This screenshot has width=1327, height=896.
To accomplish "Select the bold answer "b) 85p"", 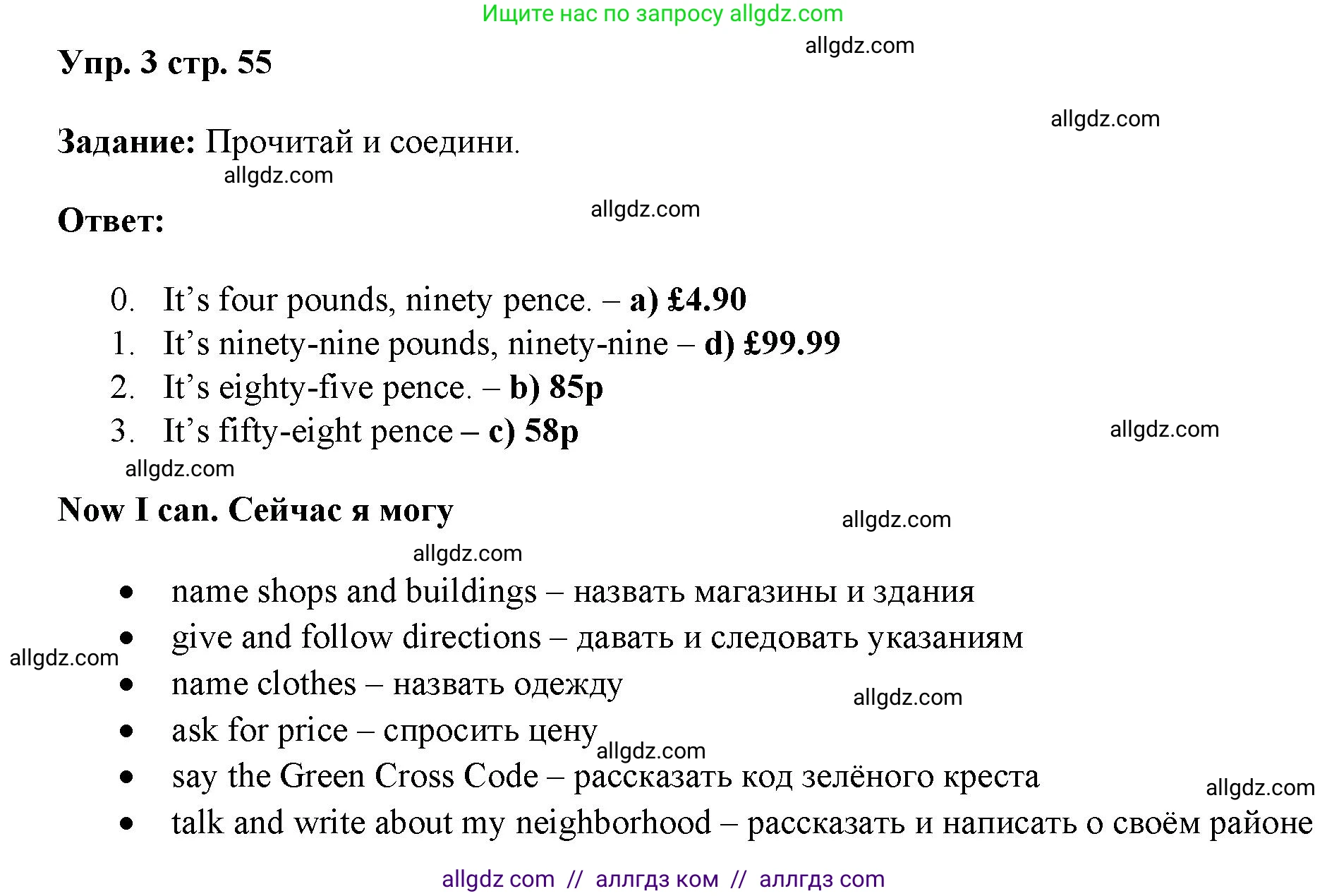I will [556, 387].
